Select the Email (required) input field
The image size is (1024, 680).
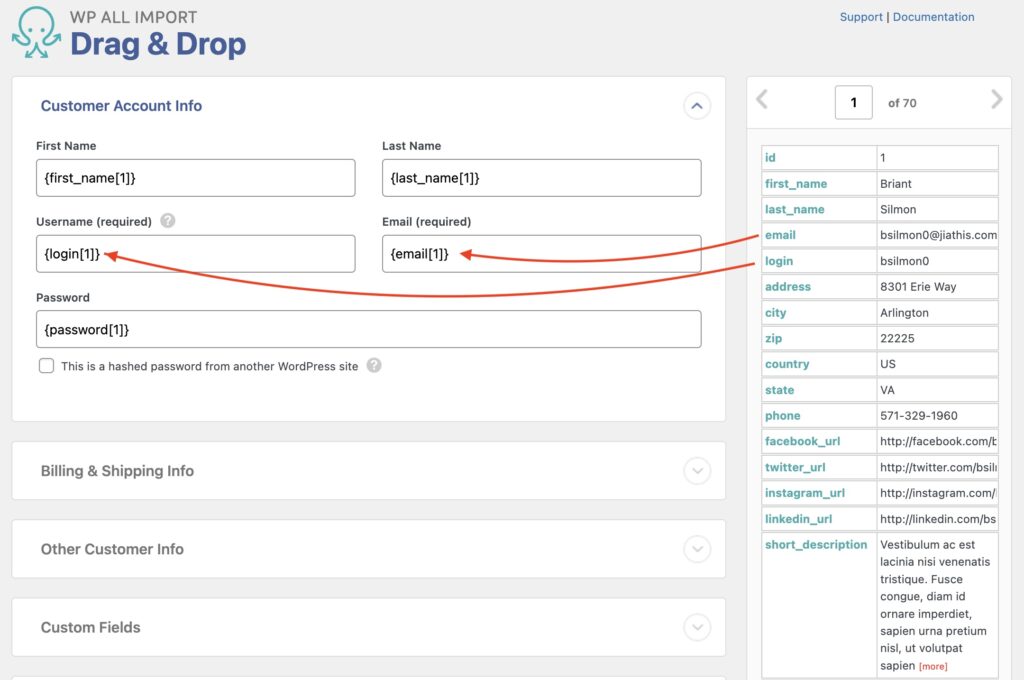coord(541,254)
